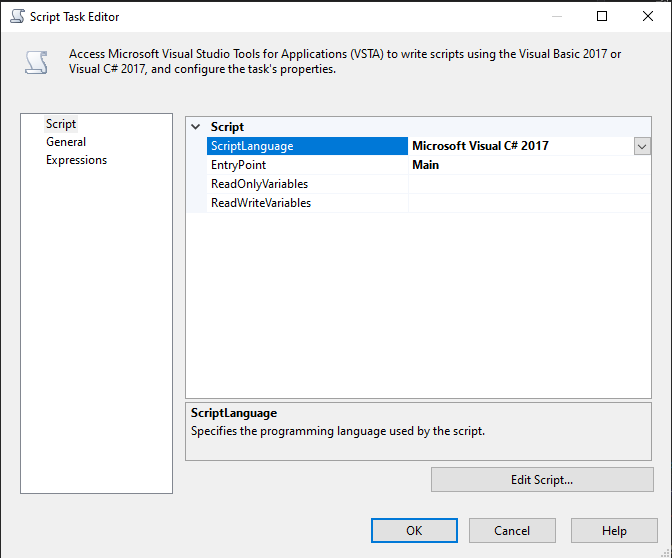
Task: Click the Microsoft Visual C# 2017 value
Action: tap(480, 146)
